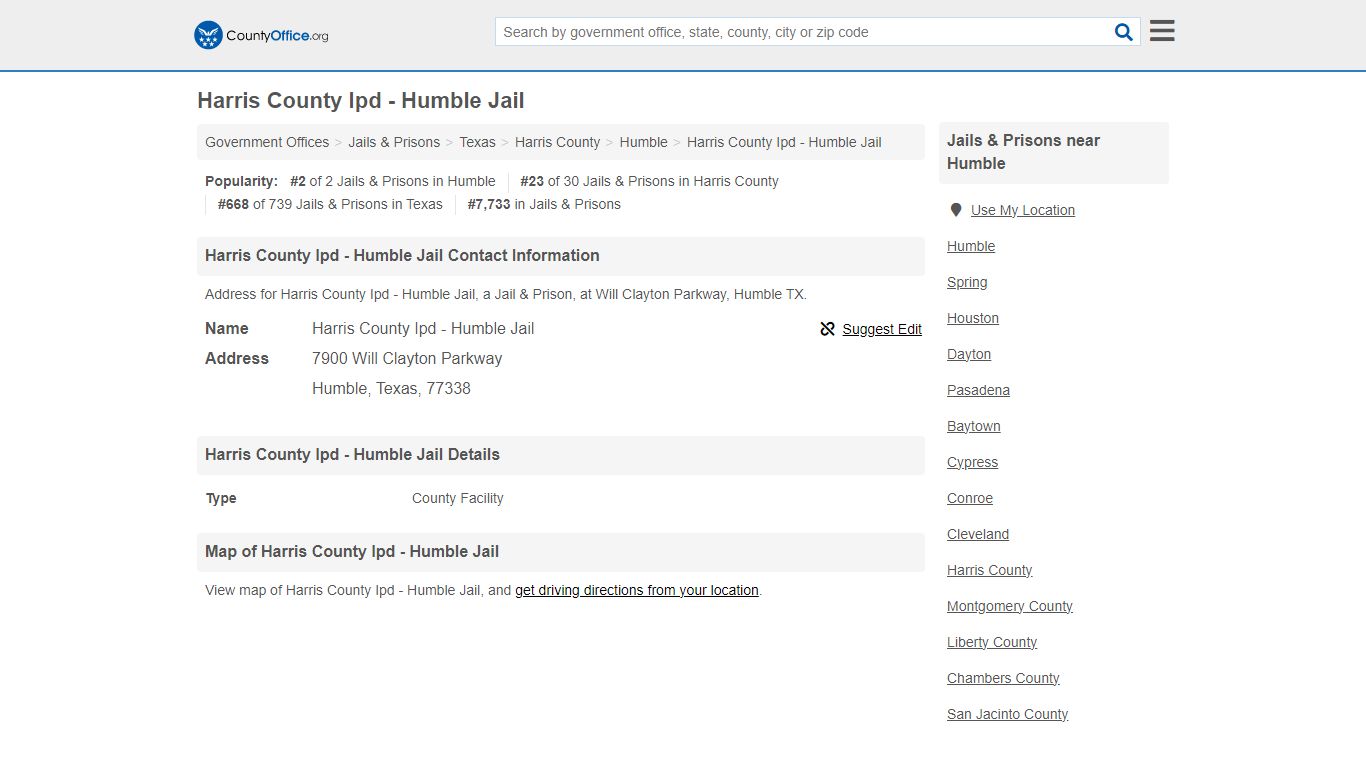Open Baytown jails link
Screen dimensions: 1366x768
point(974,426)
